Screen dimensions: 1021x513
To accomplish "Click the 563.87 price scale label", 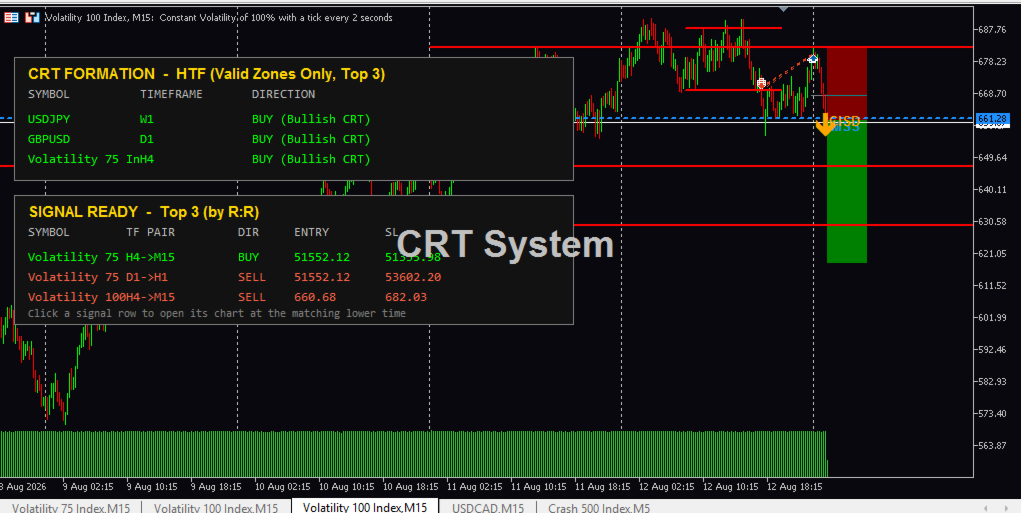I will coord(992,445).
